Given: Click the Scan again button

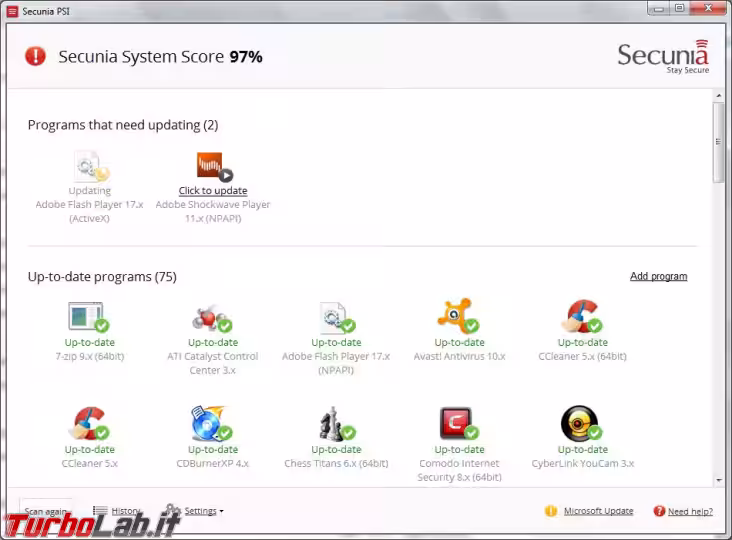Looking at the screenshot, I should pos(46,511).
